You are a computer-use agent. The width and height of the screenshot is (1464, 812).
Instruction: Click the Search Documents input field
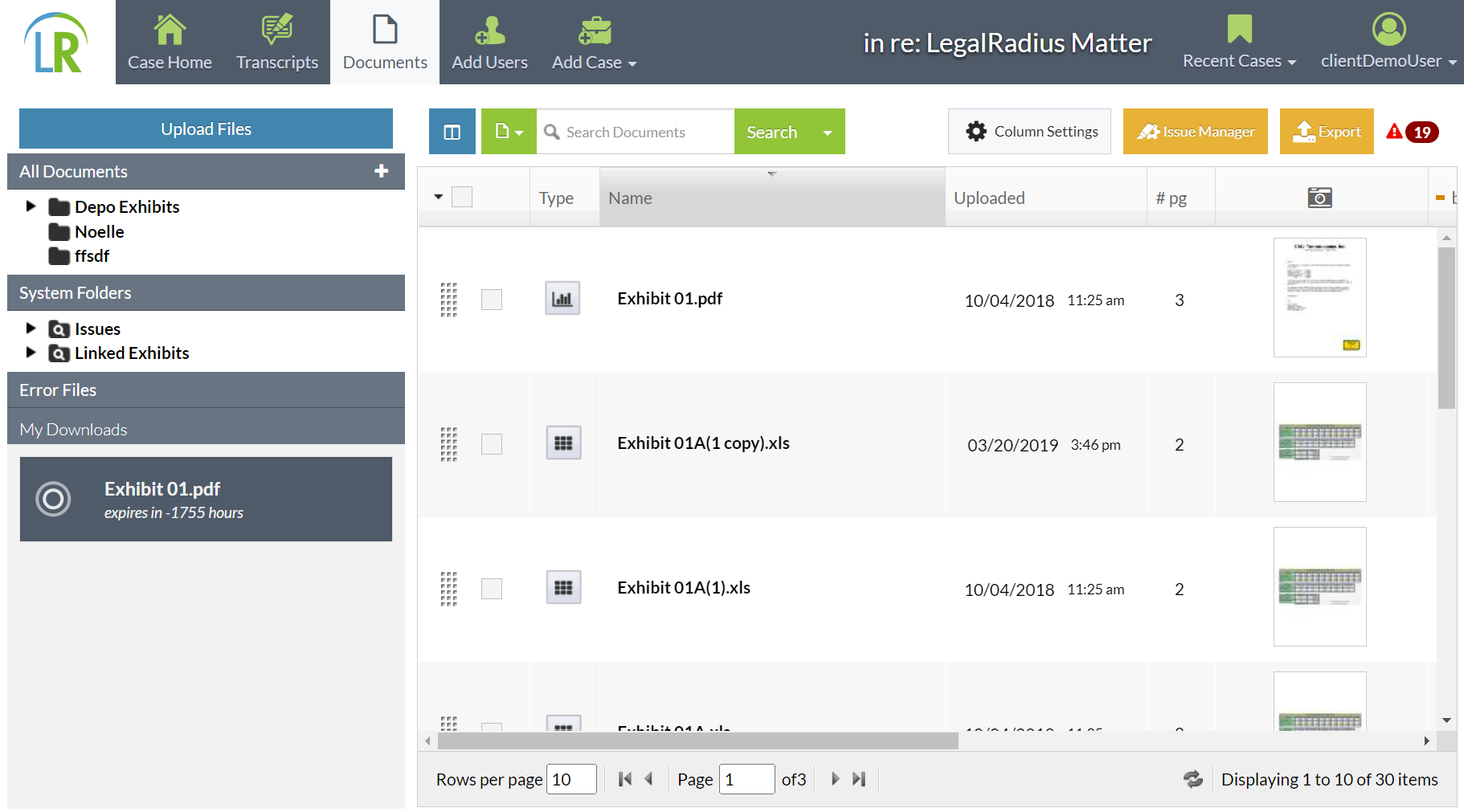click(636, 131)
